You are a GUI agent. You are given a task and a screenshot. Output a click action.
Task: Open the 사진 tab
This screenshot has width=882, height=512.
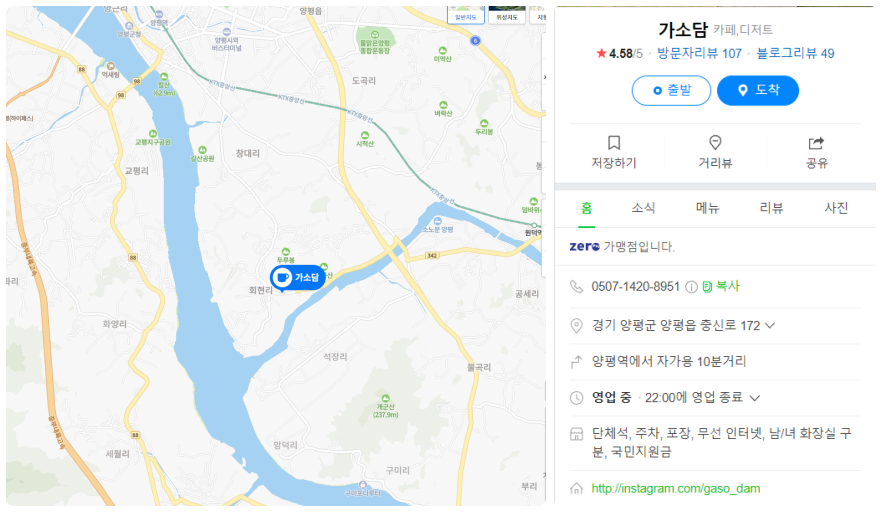(836, 208)
